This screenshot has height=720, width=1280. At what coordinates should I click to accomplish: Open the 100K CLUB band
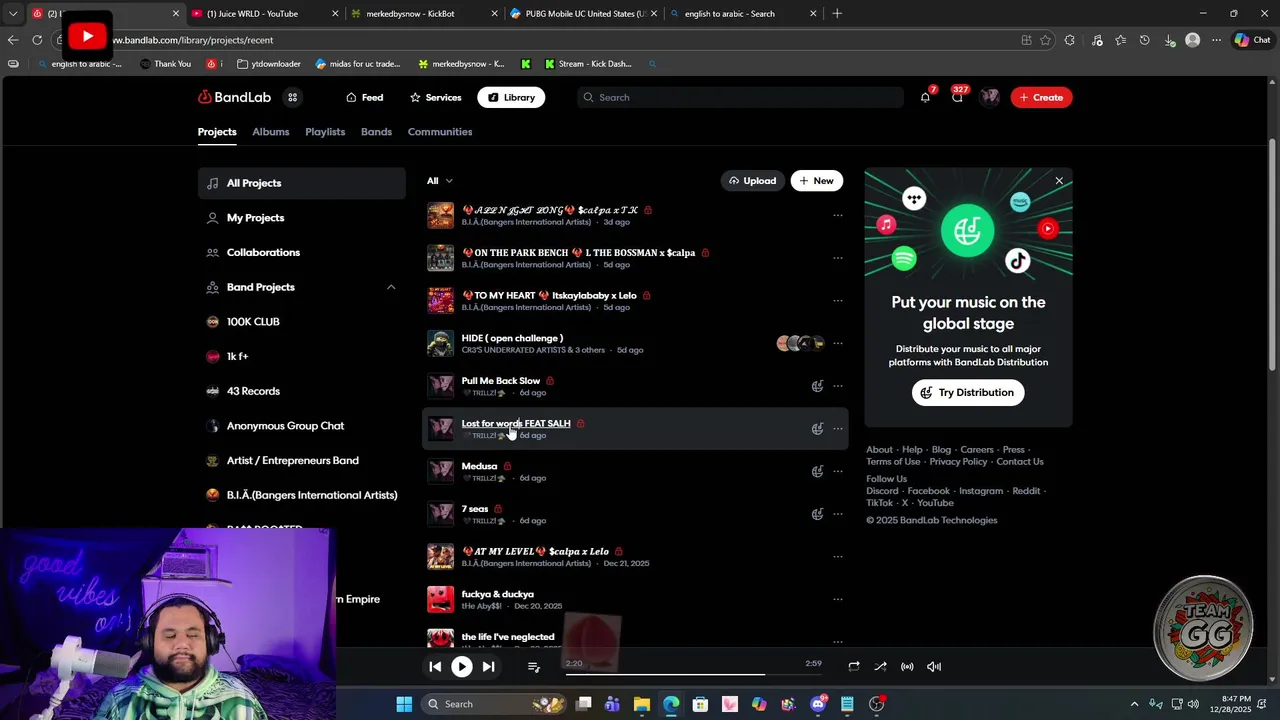[x=301, y=322]
